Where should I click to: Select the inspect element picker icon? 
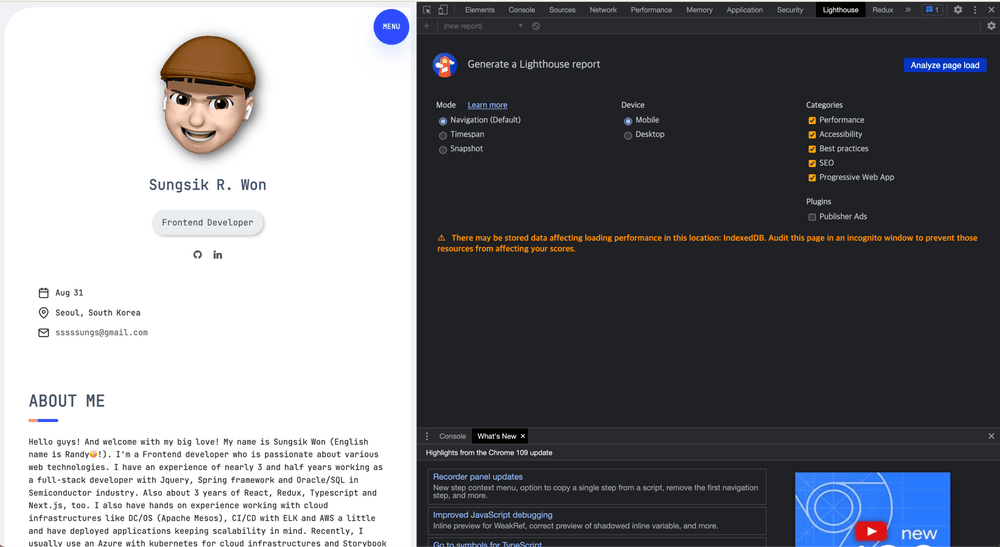[x=427, y=10]
